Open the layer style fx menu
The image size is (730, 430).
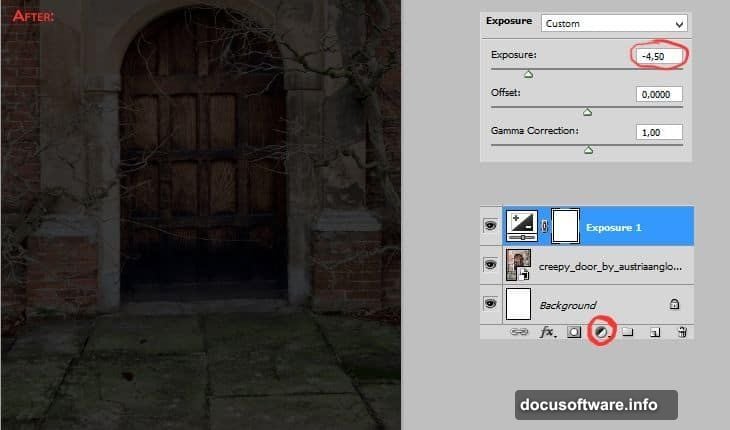point(547,332)
